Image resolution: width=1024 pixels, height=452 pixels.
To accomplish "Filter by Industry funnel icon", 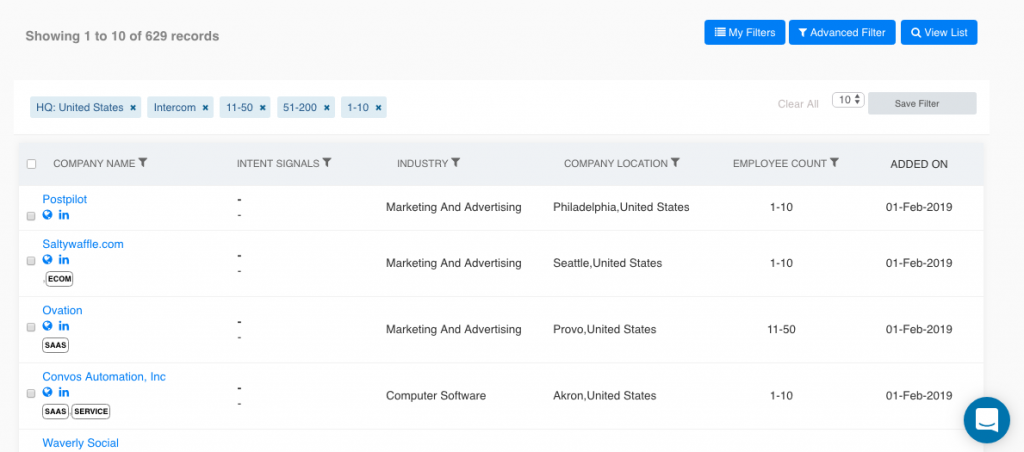I will [x=456, y=163].
